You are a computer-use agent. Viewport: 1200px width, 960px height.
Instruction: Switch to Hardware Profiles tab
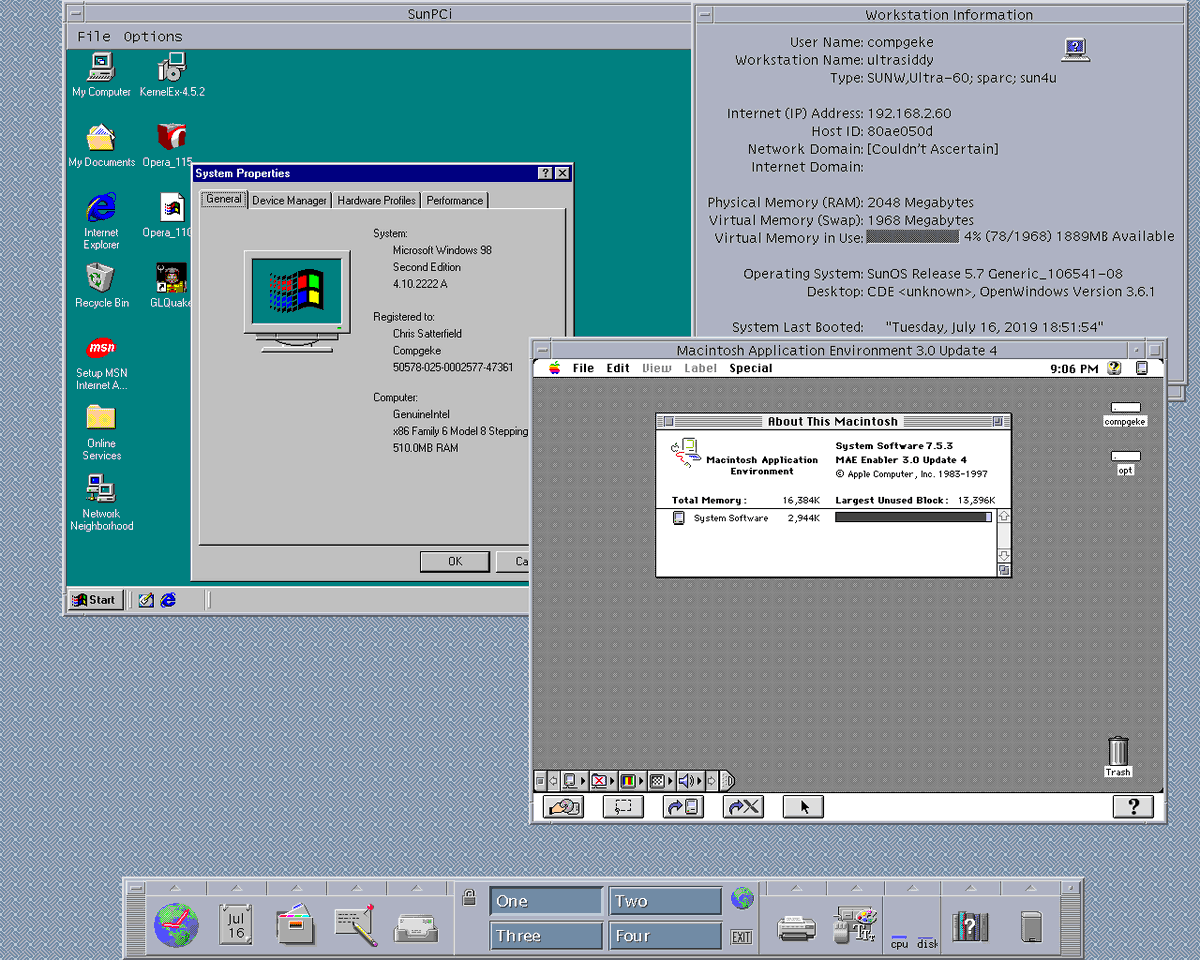(376, 200)
